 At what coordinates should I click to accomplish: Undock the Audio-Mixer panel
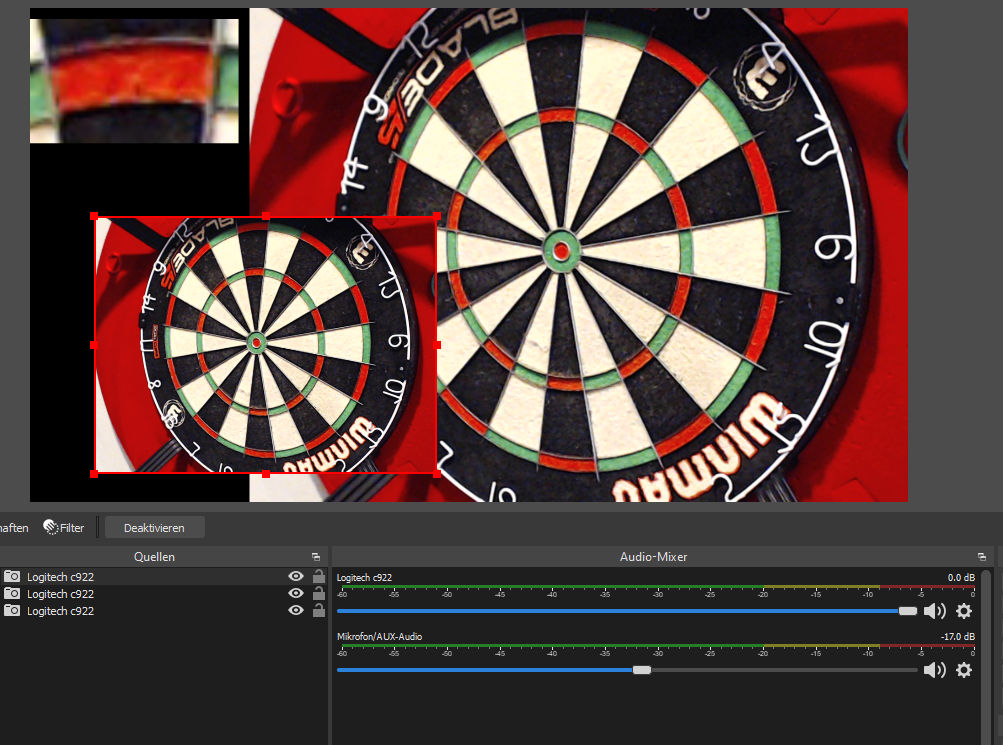[x=982, y=557]
